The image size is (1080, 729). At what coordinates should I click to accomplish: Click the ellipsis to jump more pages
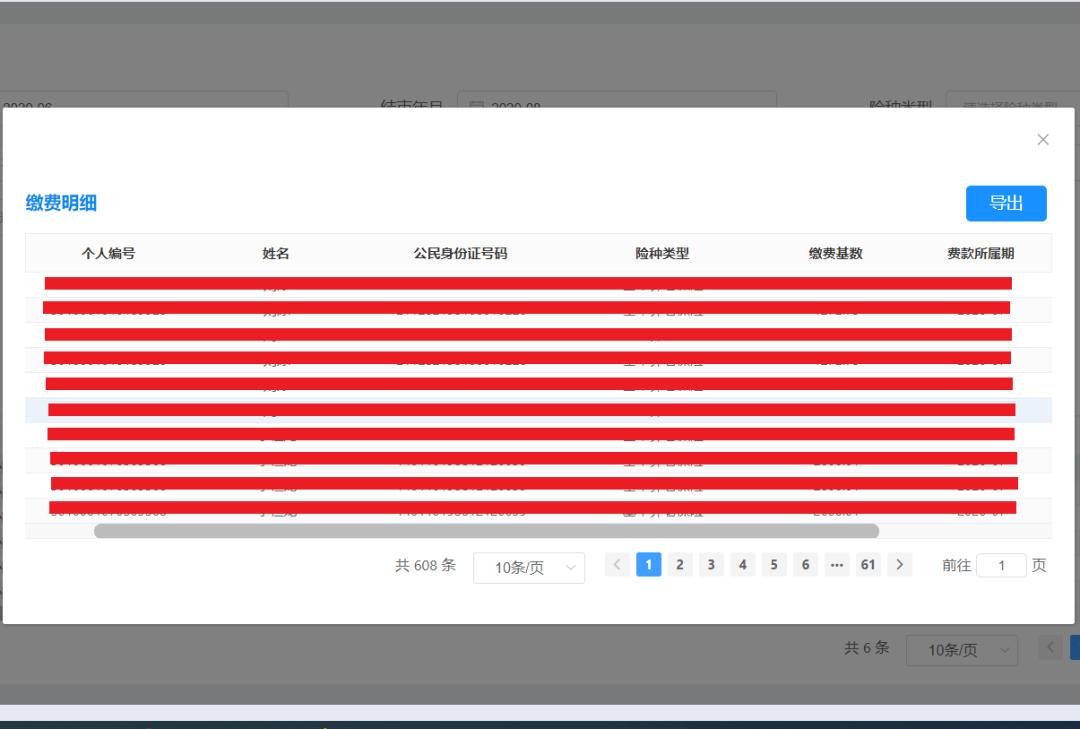point(837,565)
